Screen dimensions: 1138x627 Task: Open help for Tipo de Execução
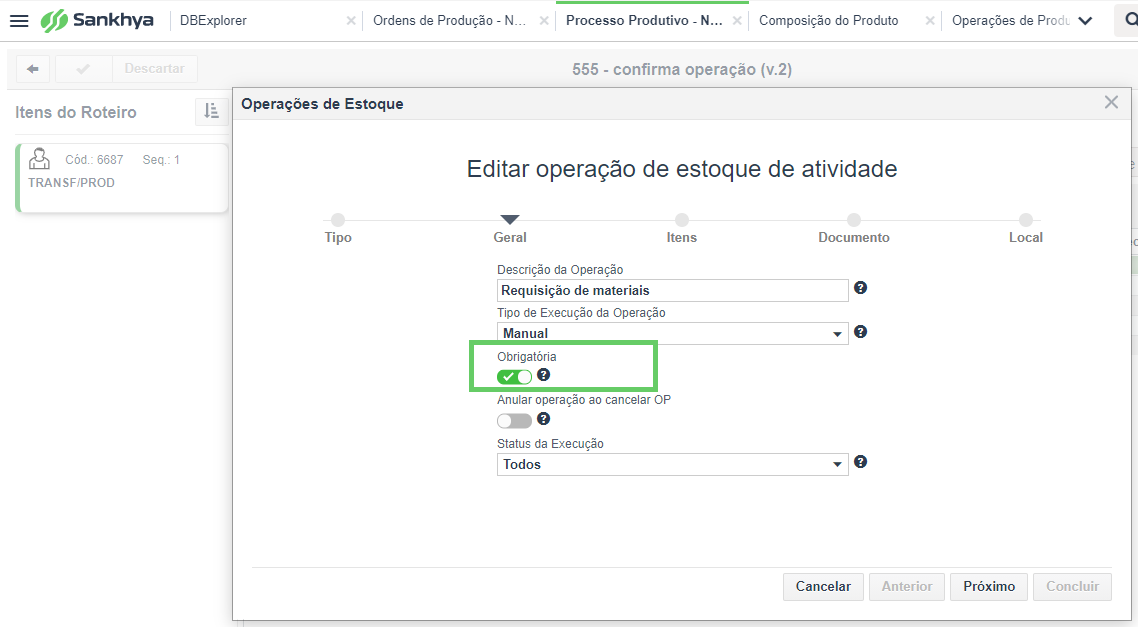pyautogui.click(x=860, y=332)
